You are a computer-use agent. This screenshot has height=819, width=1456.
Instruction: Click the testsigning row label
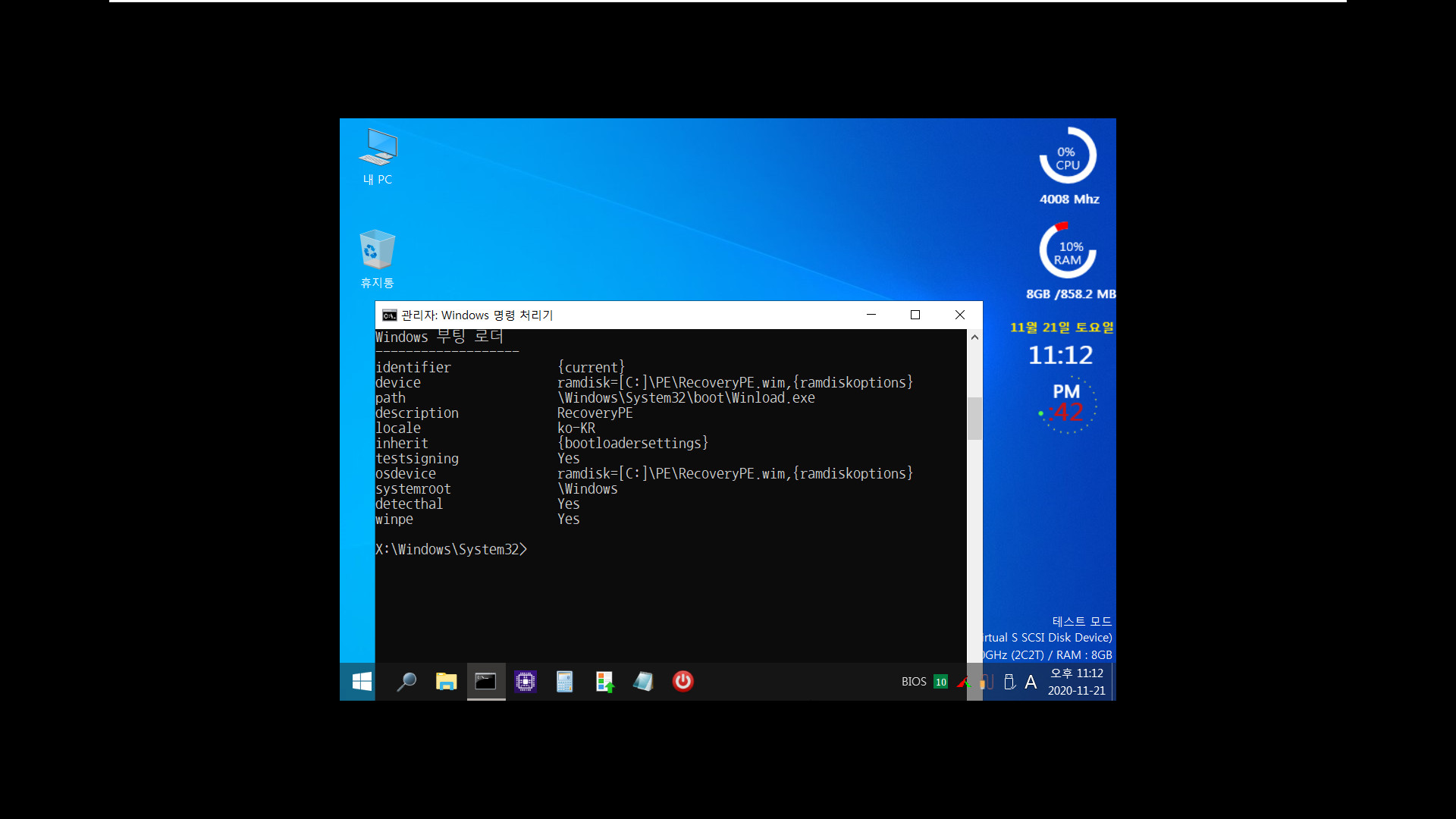417,459
